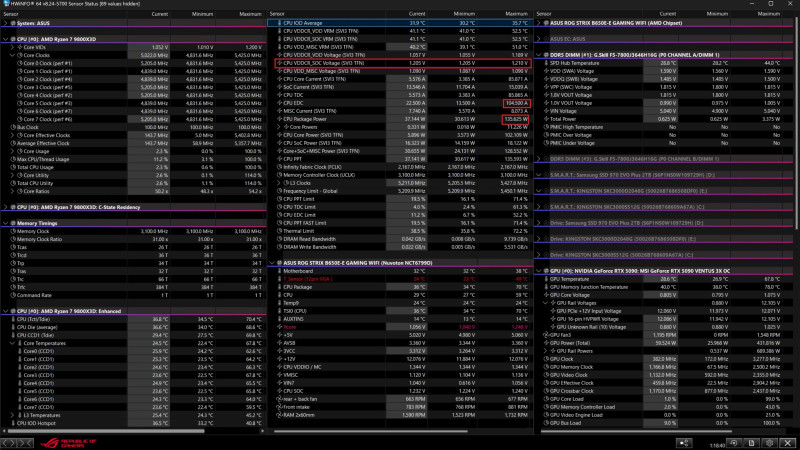Collapse the GPU [#0] NVIDIA GeForce RTX 5090 group
This screenshot has width=800, height=450.
point(539,271)
